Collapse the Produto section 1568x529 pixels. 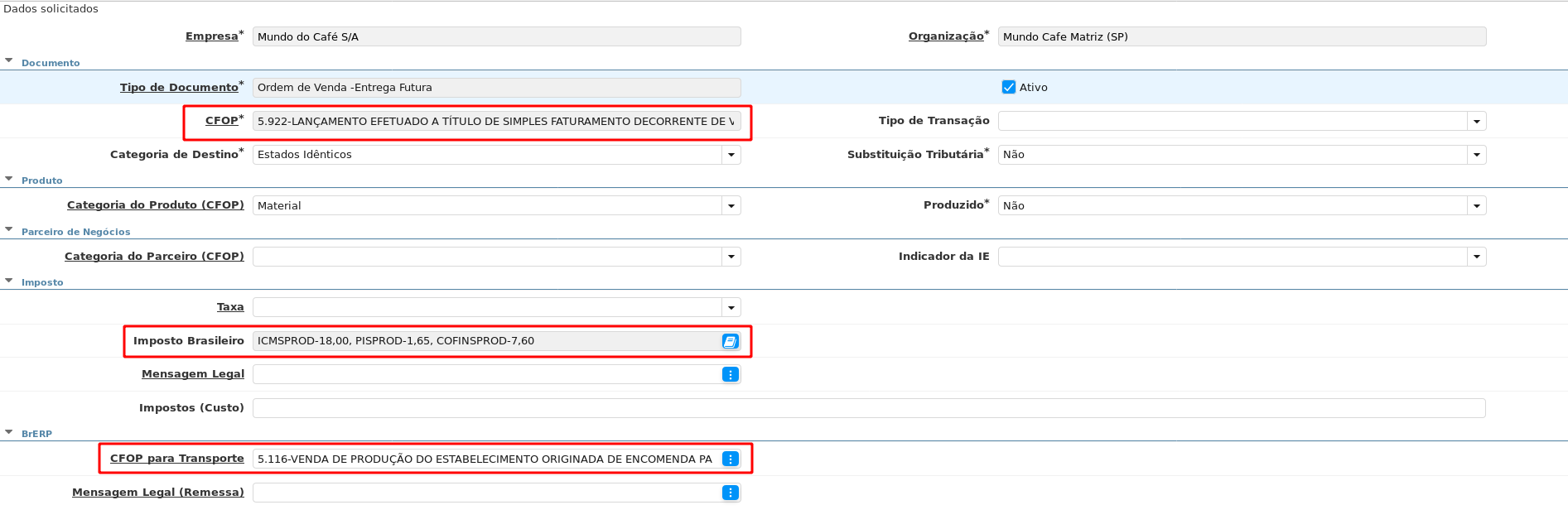coord(9,179)
